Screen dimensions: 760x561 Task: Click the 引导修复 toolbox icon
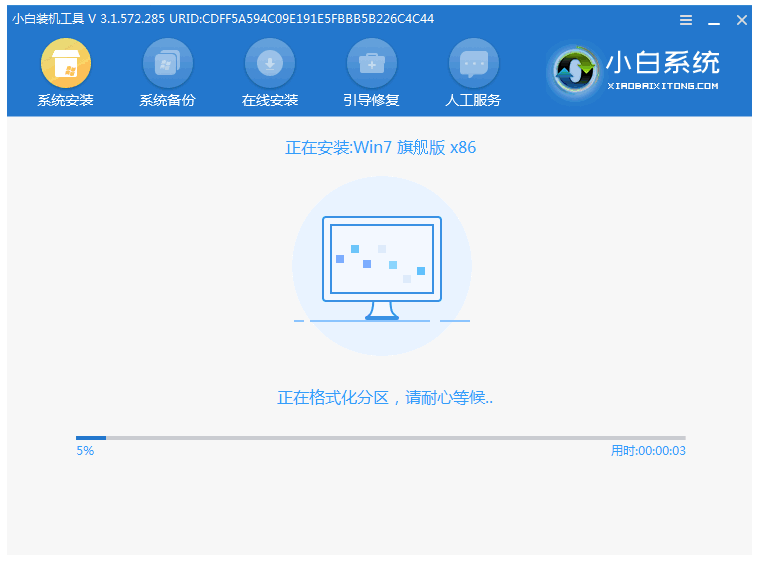point(371,63)
